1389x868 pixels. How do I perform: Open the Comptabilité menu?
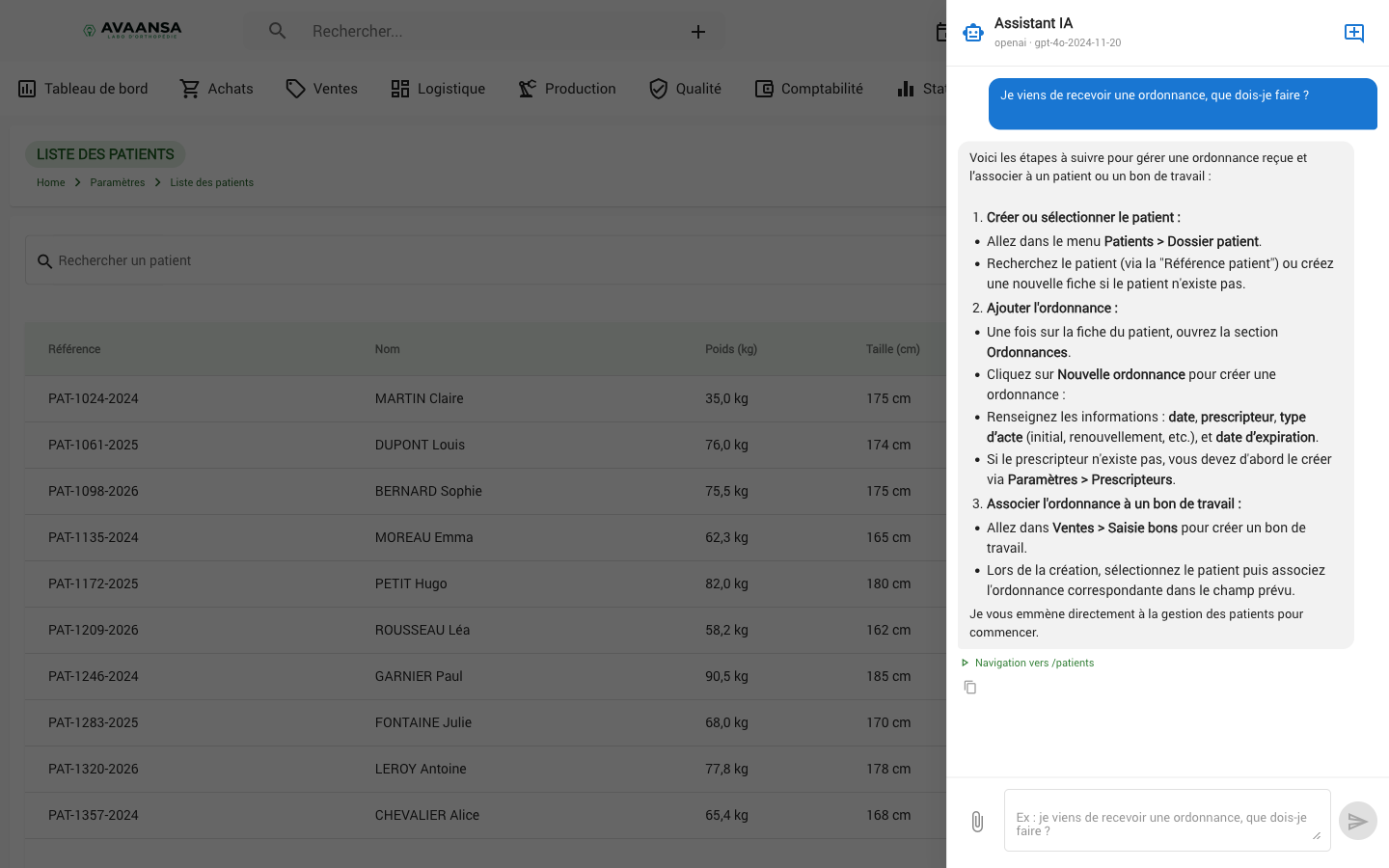(808, 89)
